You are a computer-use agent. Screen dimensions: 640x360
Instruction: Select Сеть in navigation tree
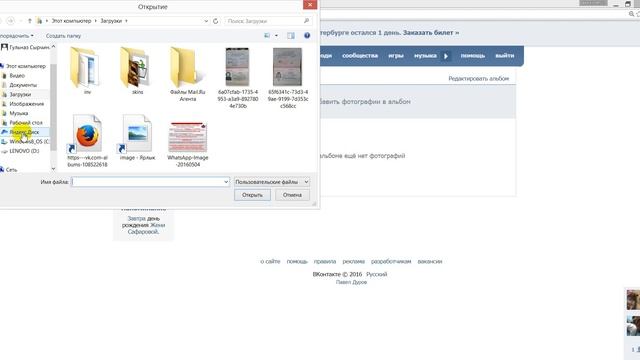pos(11,169)
